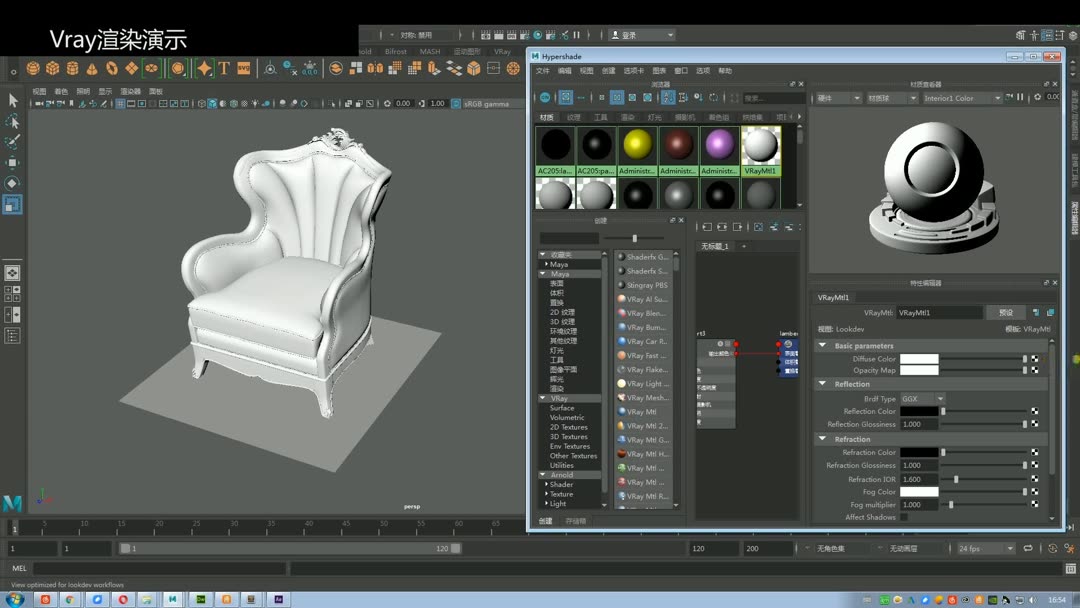
Task: Open the 文件 menu in Hypershade
Action: 543,71
